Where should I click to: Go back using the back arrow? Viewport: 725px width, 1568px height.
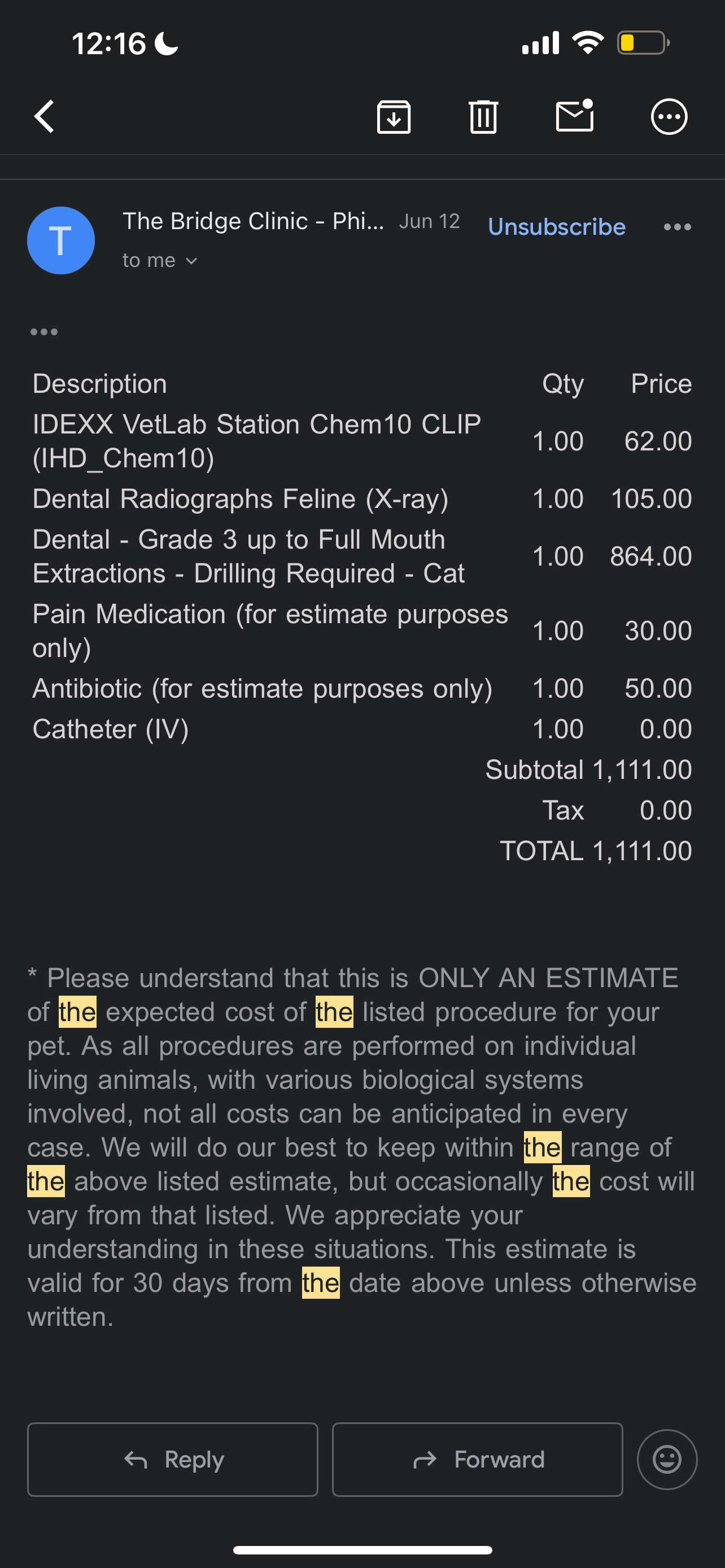(x=45, y=116)
